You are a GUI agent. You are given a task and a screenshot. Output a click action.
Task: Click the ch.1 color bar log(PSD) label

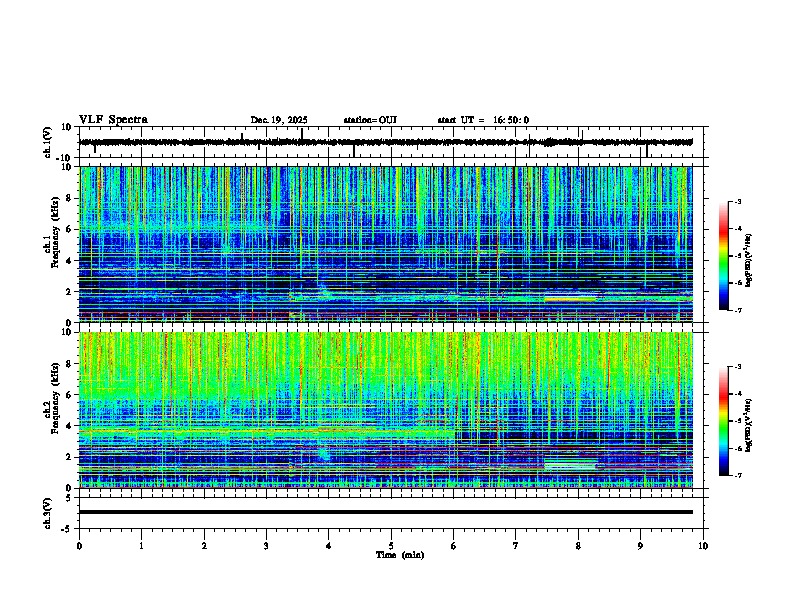749,261
